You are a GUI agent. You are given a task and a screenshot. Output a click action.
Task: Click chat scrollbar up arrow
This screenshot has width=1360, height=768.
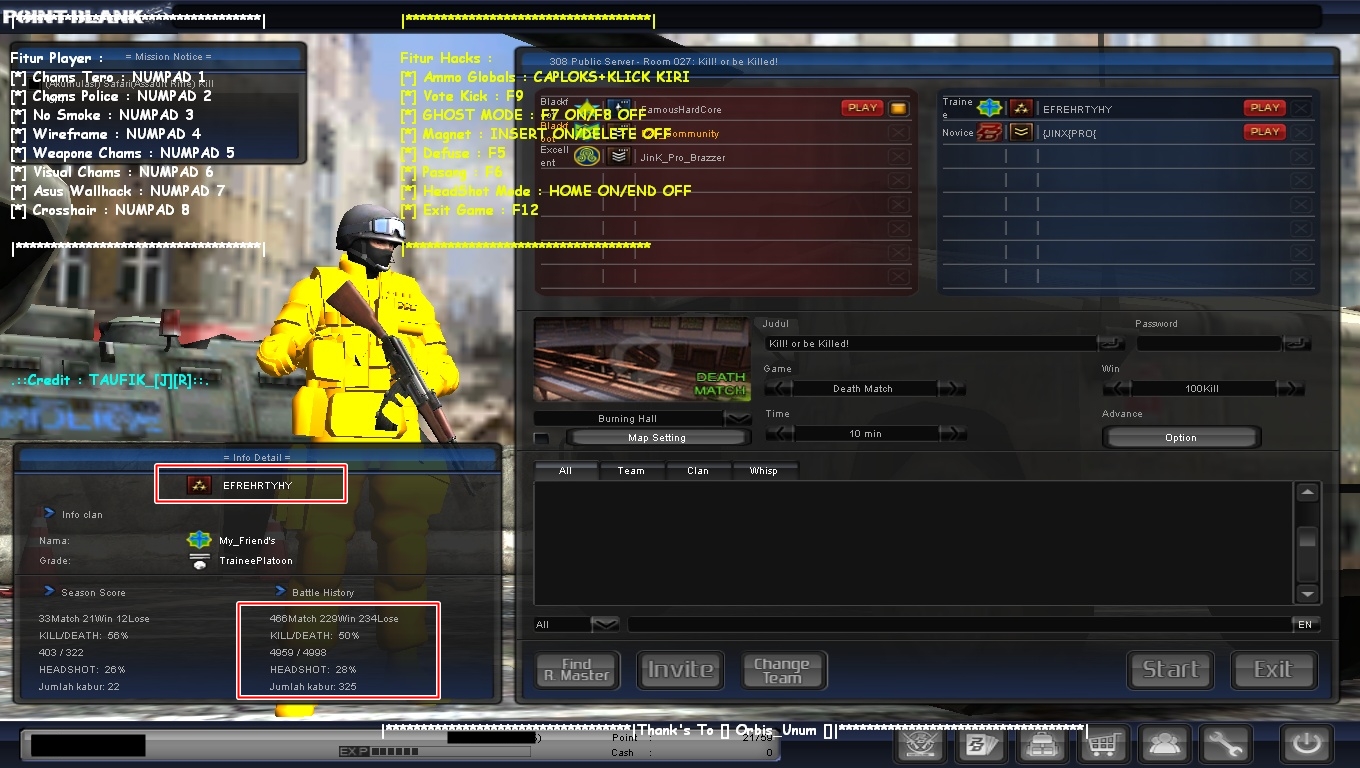[x=1307, y=492]
